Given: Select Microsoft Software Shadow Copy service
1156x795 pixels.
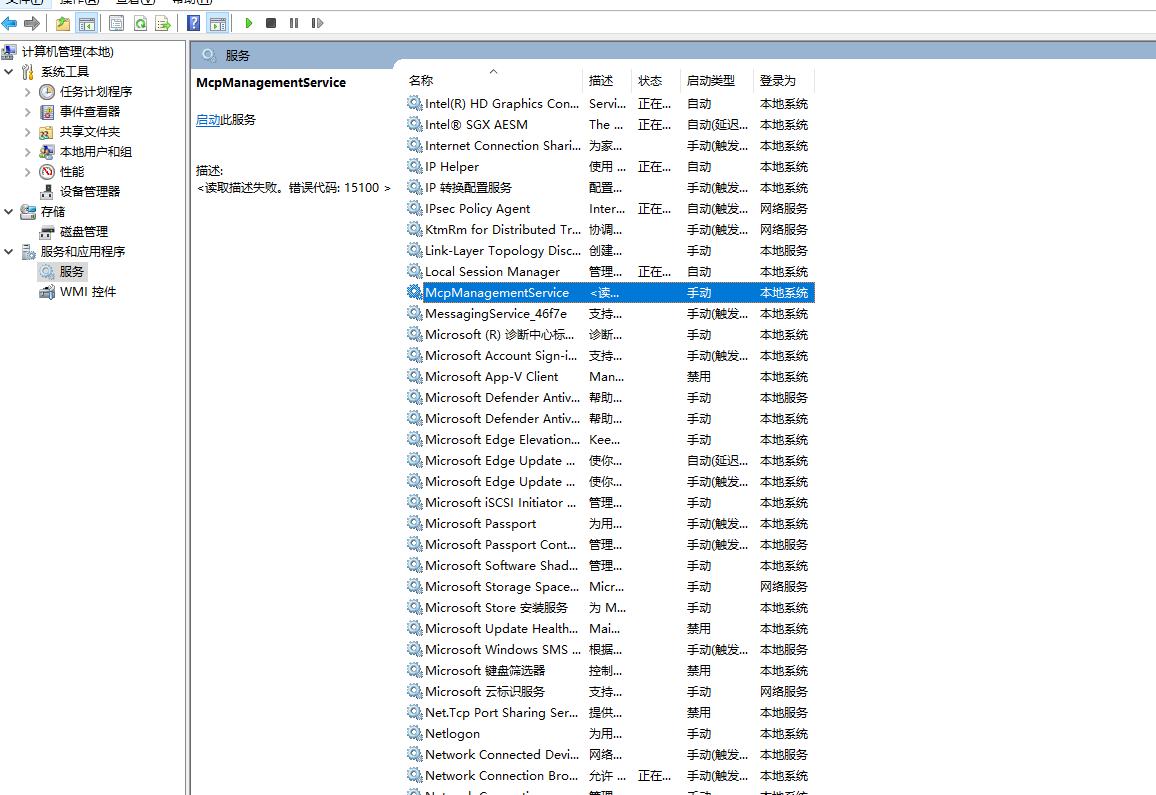Looking at the screenshot, I should (610, 566).
